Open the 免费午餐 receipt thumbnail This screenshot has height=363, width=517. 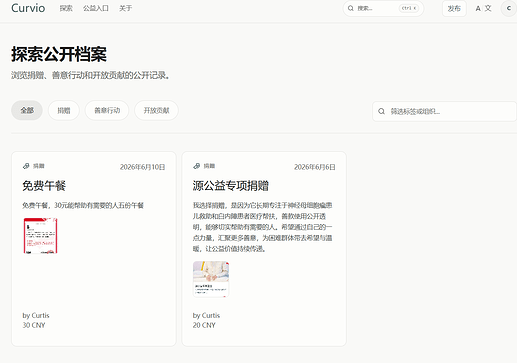pyautogui.click(x=40, y=236)
